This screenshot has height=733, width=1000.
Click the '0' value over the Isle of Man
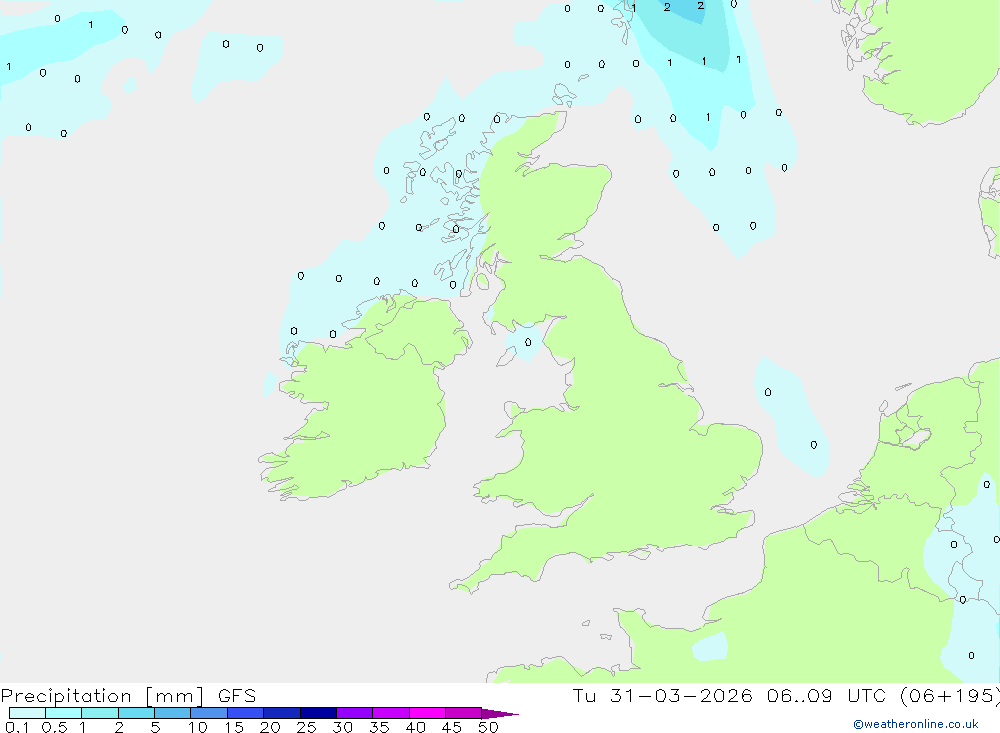(x=528, y=343)
